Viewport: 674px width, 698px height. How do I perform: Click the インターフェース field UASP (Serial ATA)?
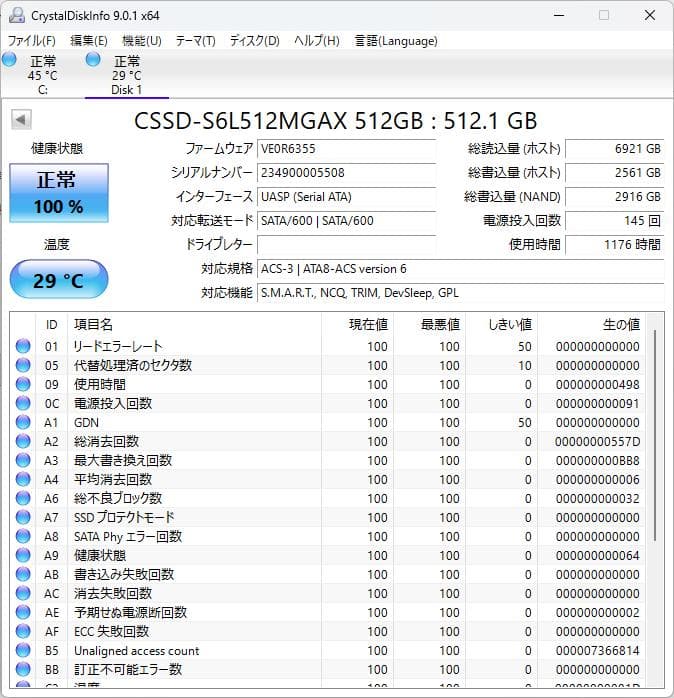[x=346, y=197]
